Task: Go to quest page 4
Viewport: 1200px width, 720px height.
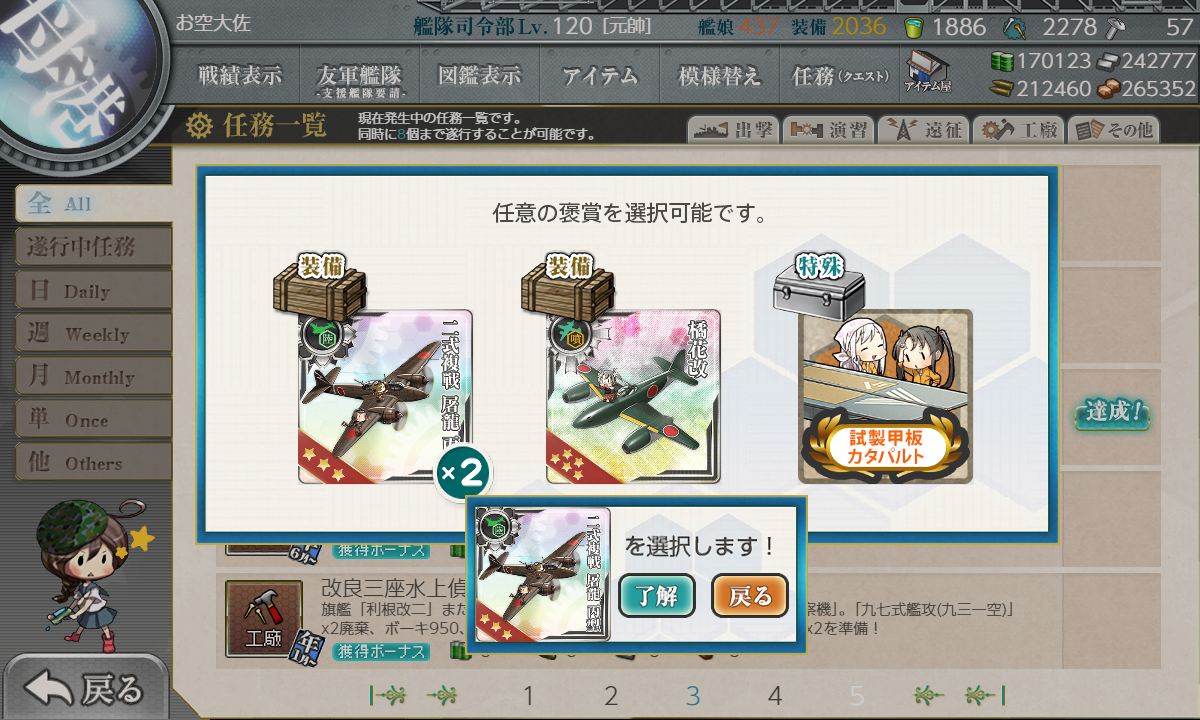Action: click(774, 696)
